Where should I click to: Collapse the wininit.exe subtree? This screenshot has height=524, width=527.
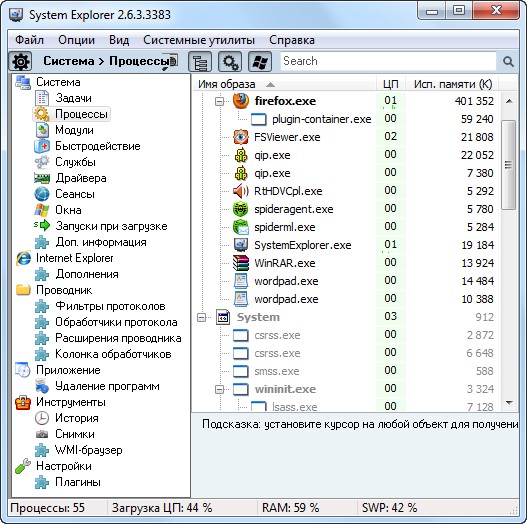coord(219,389)
